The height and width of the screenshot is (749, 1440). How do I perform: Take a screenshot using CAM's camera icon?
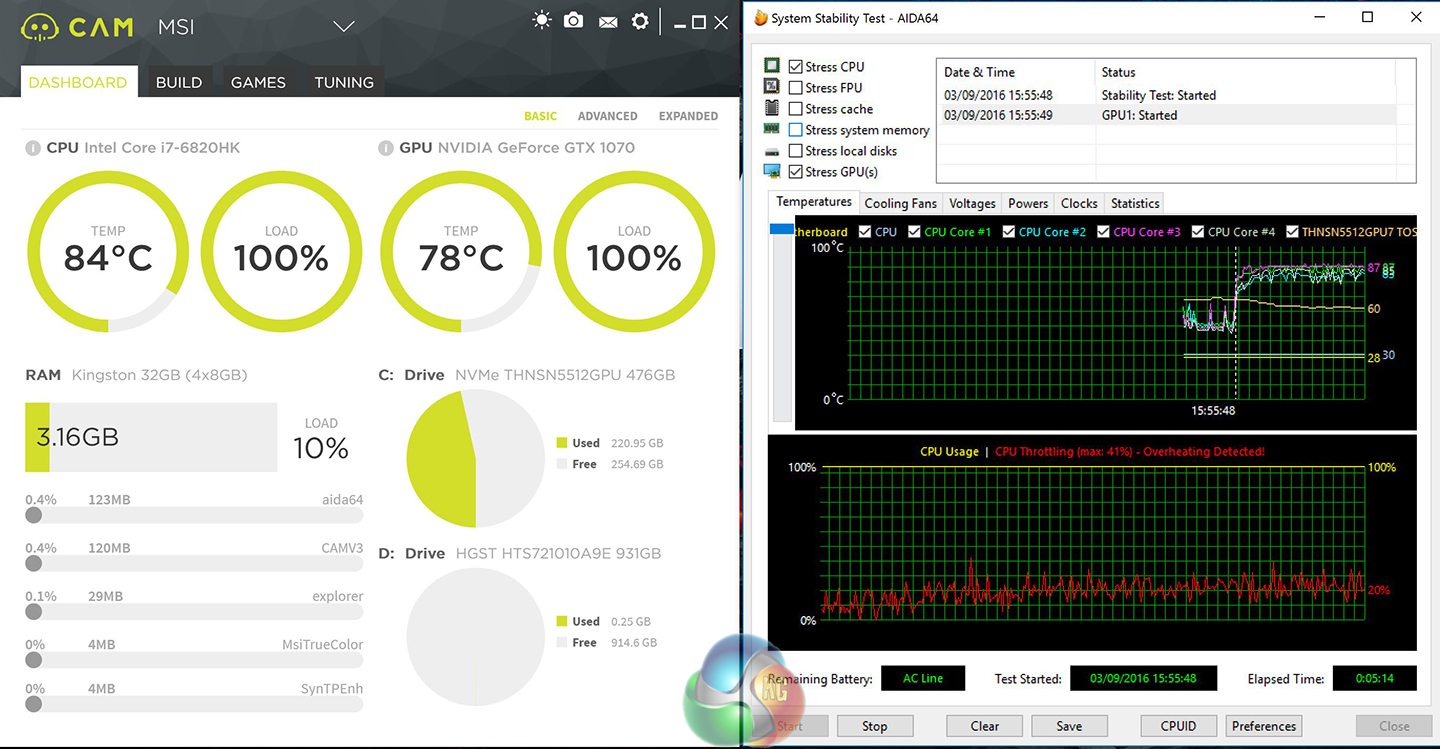(574, 20)
